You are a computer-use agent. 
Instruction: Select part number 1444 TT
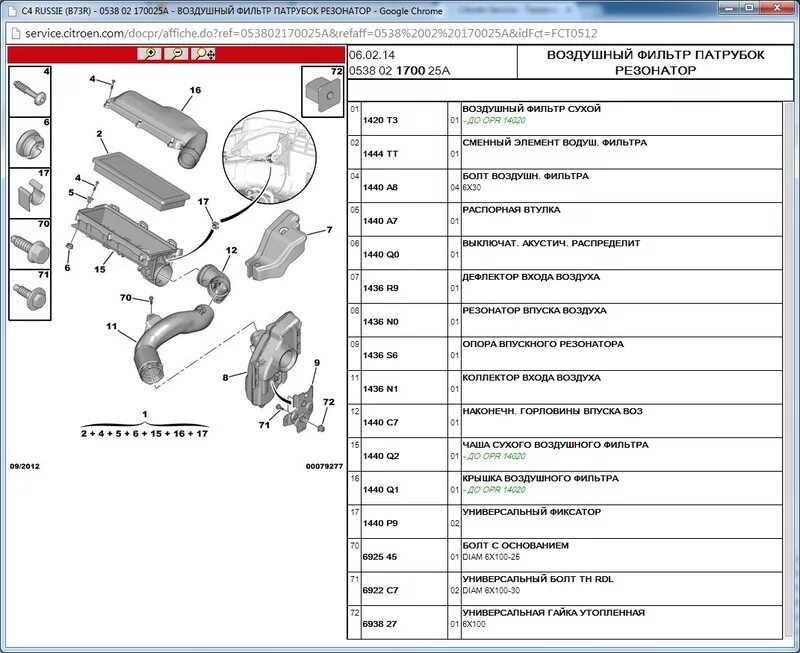[x=380, y=154]
